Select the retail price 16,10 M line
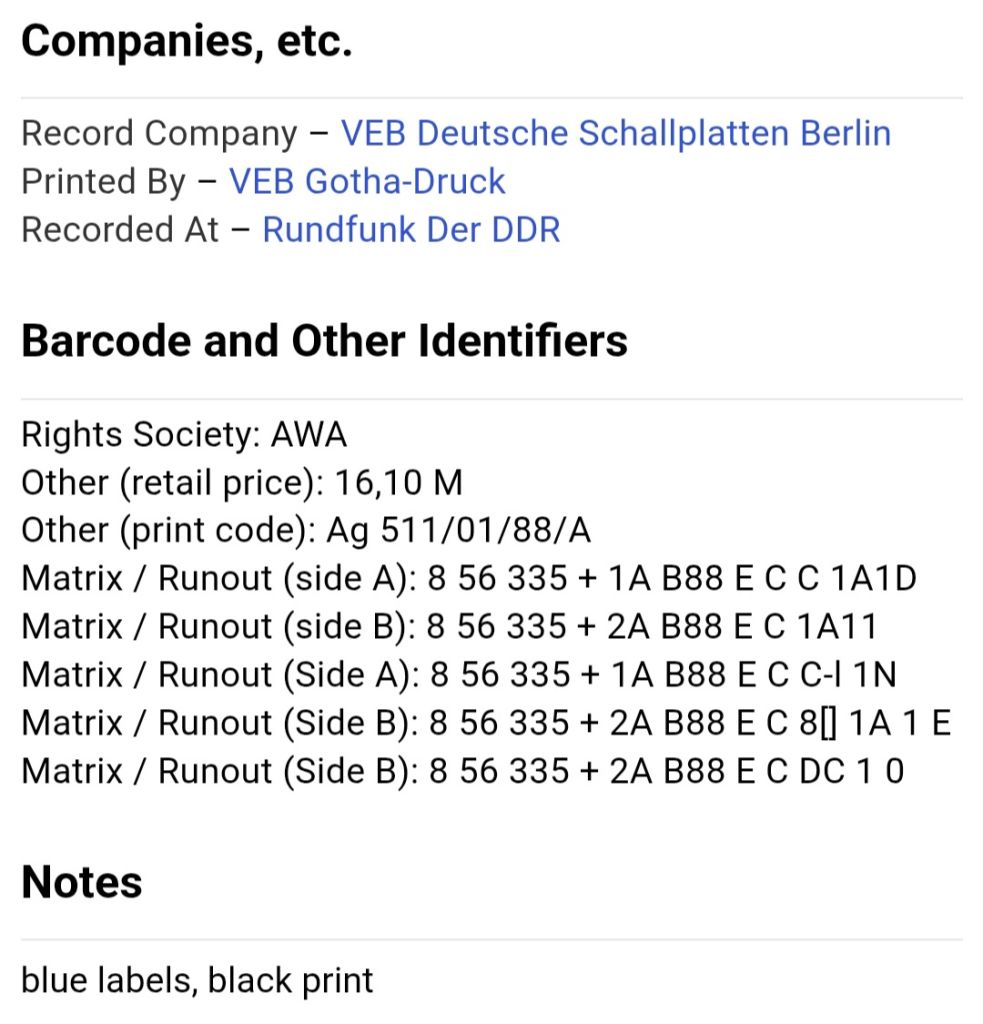983x1024 pixels. (242, 483)
